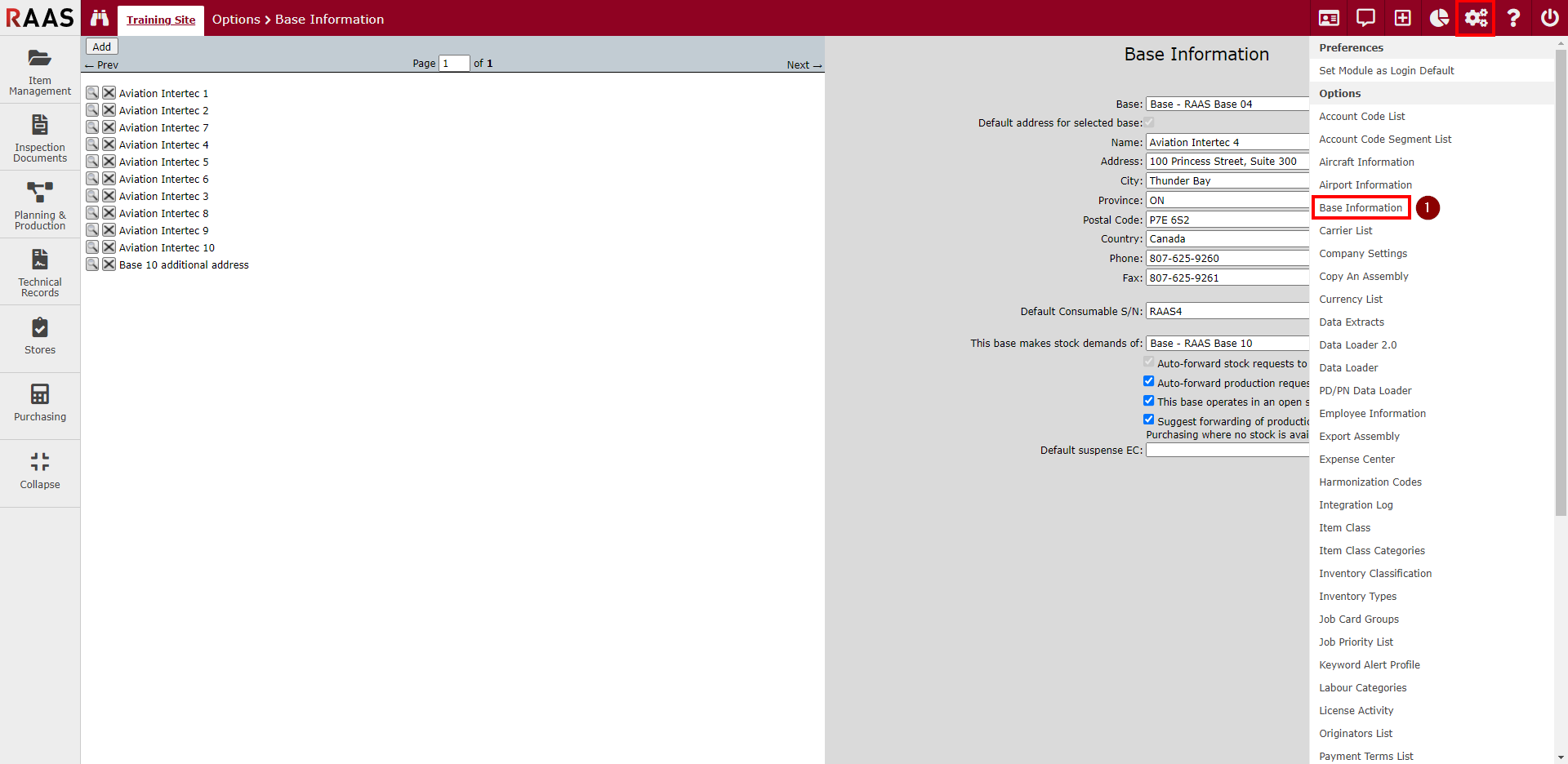Click the help question mark icon
The width and height of the screenshot is (1568, 764).
tap(1512, 18)
